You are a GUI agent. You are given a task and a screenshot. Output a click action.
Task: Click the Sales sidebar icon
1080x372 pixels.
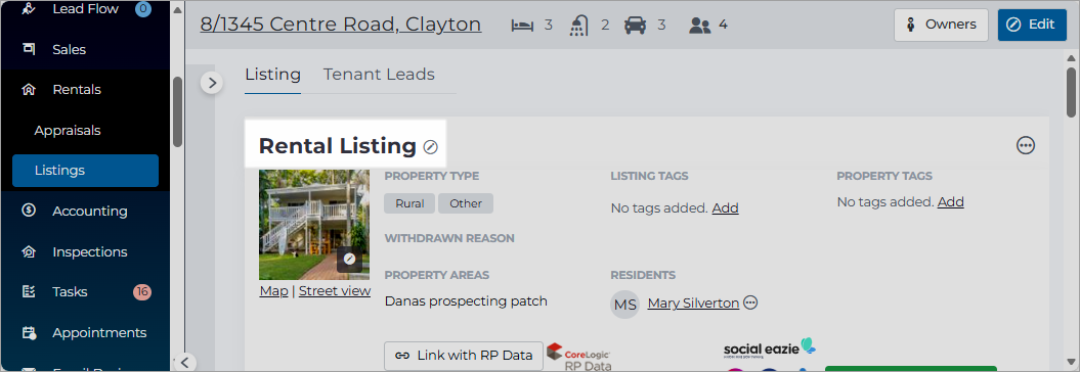point(28,49)
